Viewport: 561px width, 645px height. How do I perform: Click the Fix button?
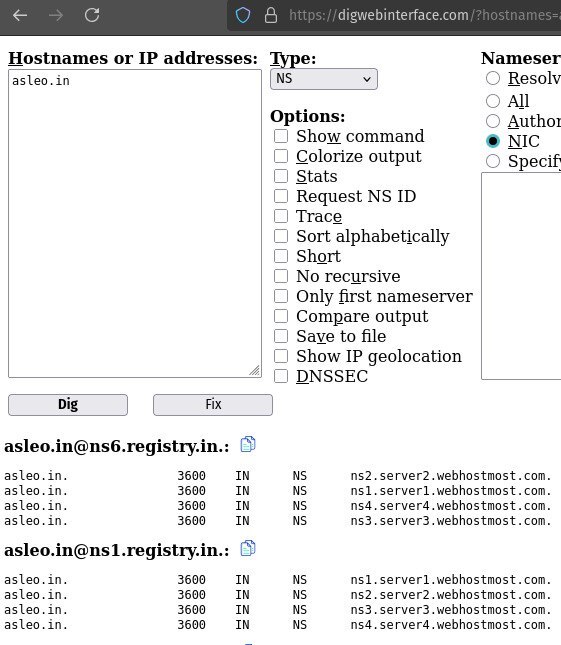[213, 405]
